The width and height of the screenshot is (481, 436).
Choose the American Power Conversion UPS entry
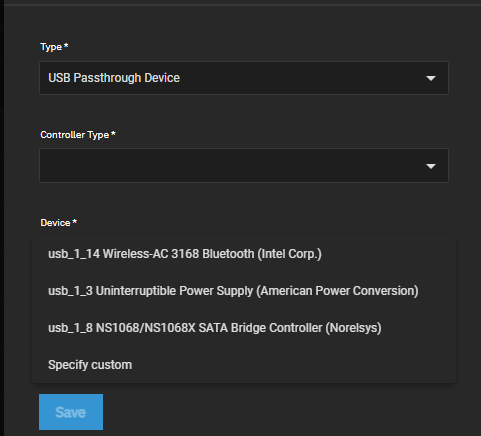pyautogui.click(x=244, y=291)
